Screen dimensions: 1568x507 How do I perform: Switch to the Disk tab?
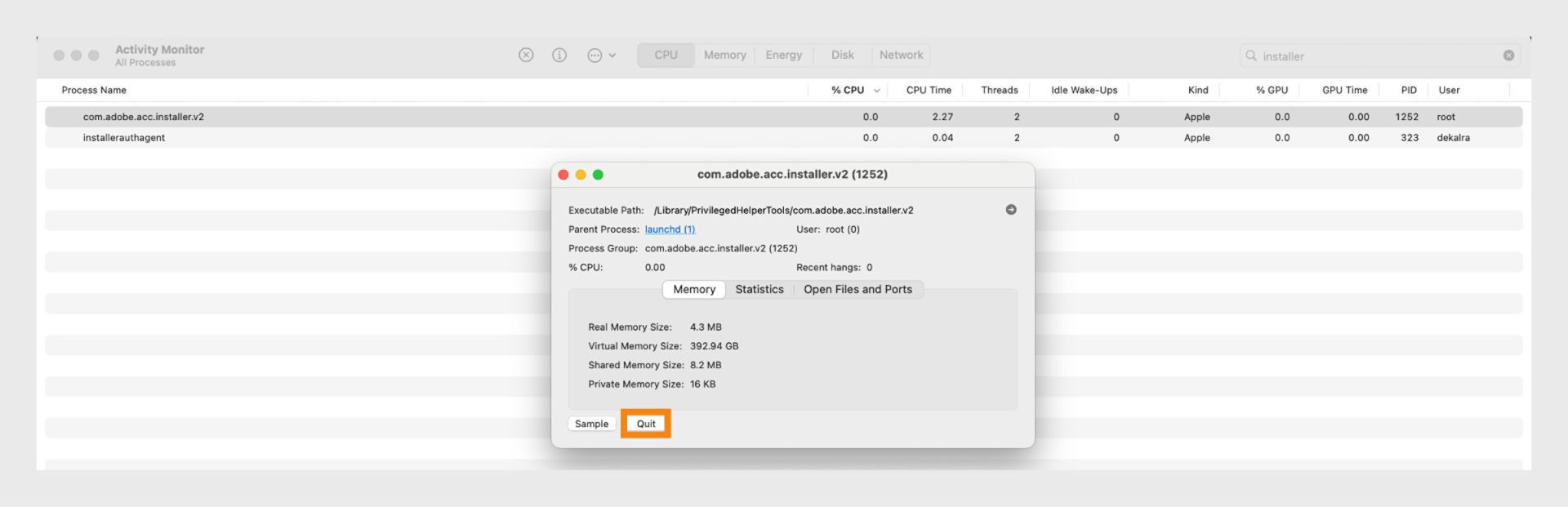842,55
